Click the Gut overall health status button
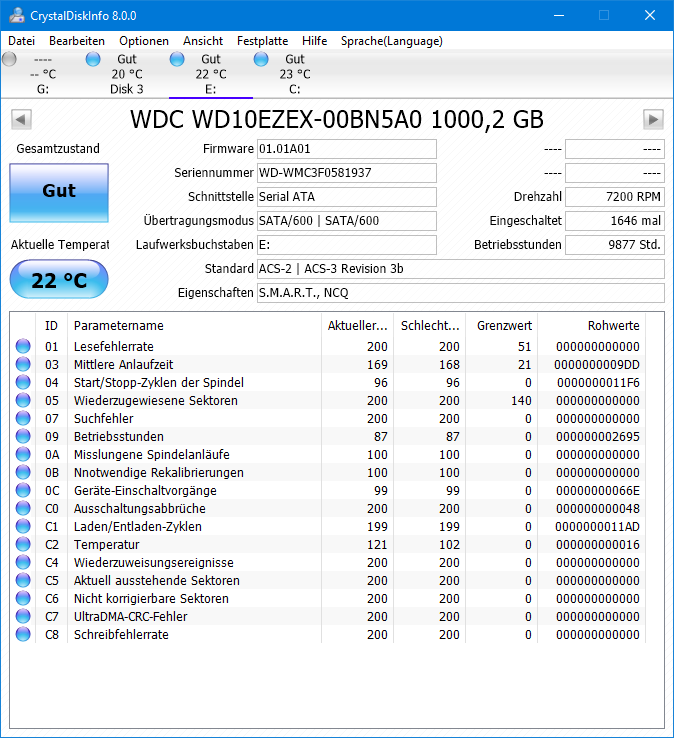Viewport: 674px width, 738px height. point(59,193)
